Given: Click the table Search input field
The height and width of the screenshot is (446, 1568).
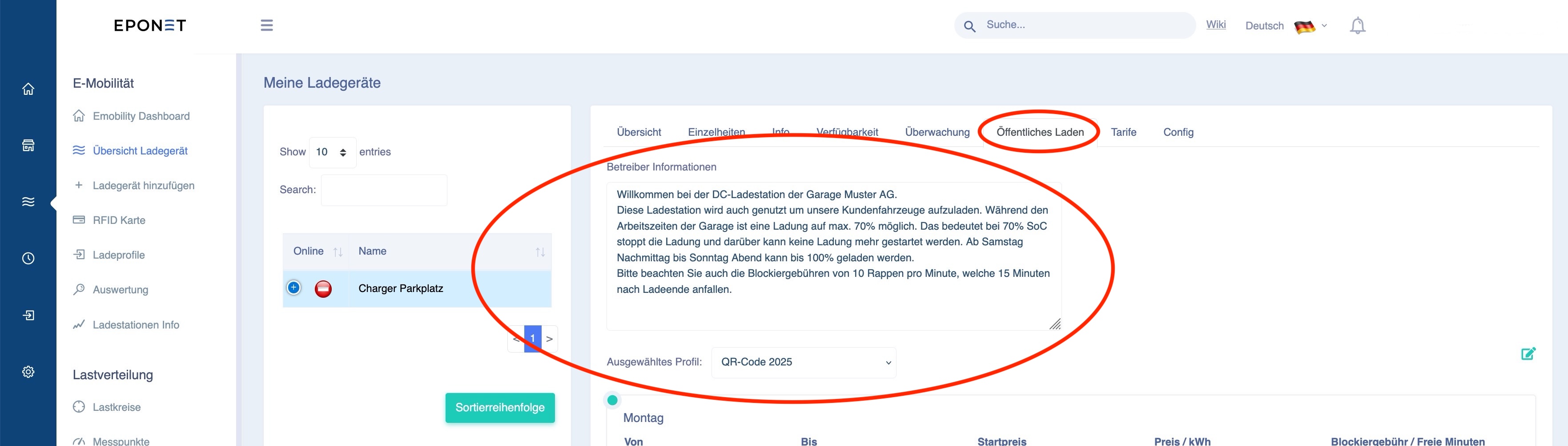Looking at the screenshot, I should click(384, 190).
